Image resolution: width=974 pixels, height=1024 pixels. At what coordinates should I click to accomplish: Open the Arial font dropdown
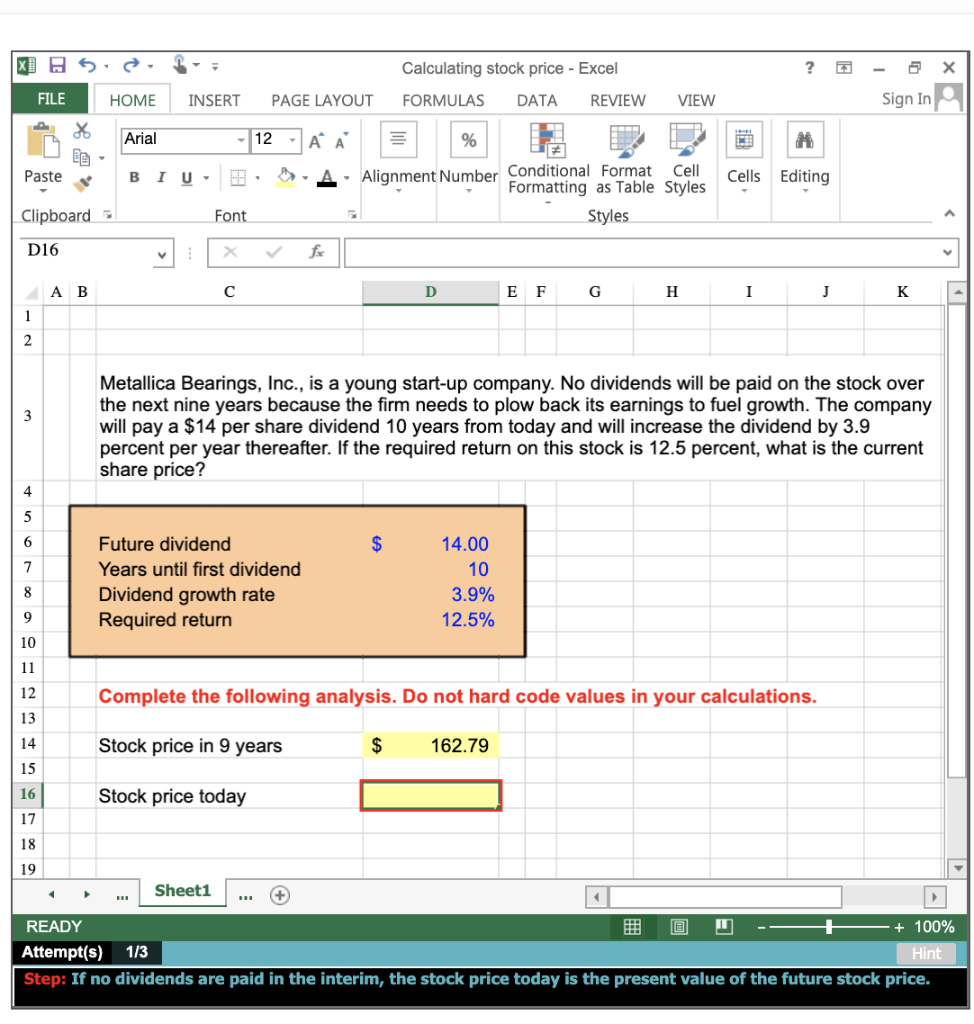pyautogui.click(x=239, y=141)
